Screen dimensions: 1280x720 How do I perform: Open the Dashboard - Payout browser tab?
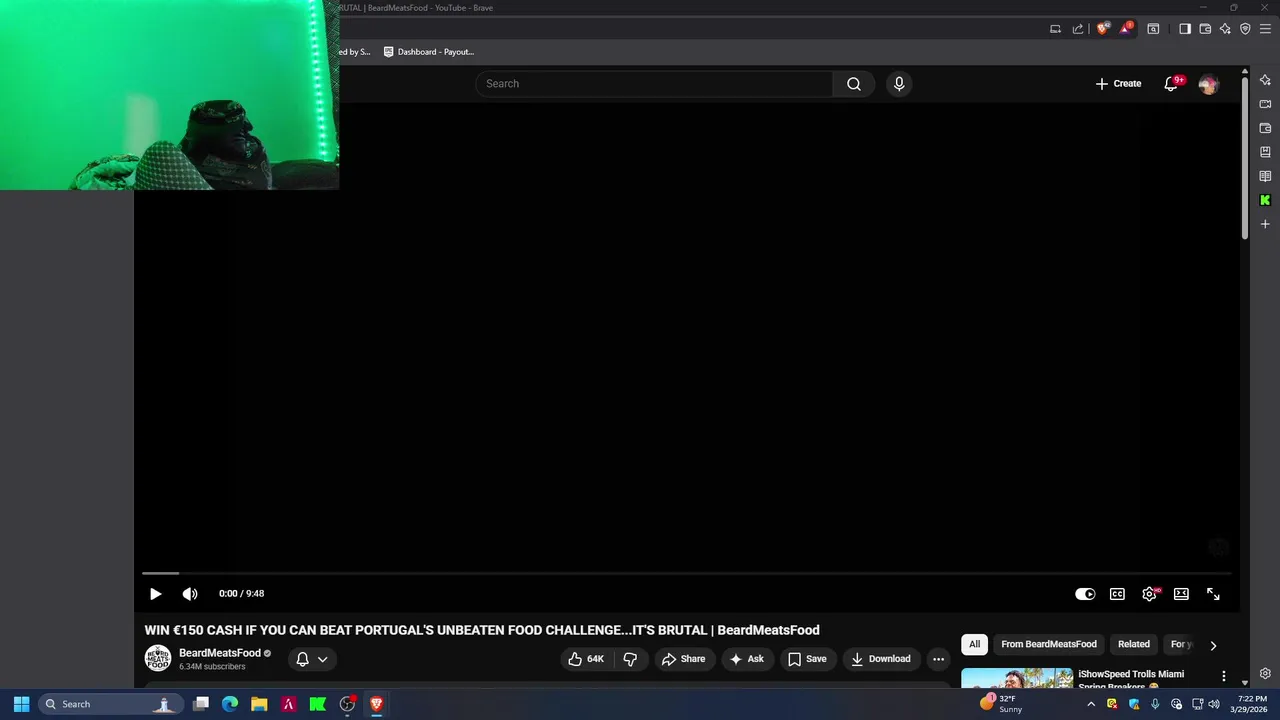(x=430, y=52)
